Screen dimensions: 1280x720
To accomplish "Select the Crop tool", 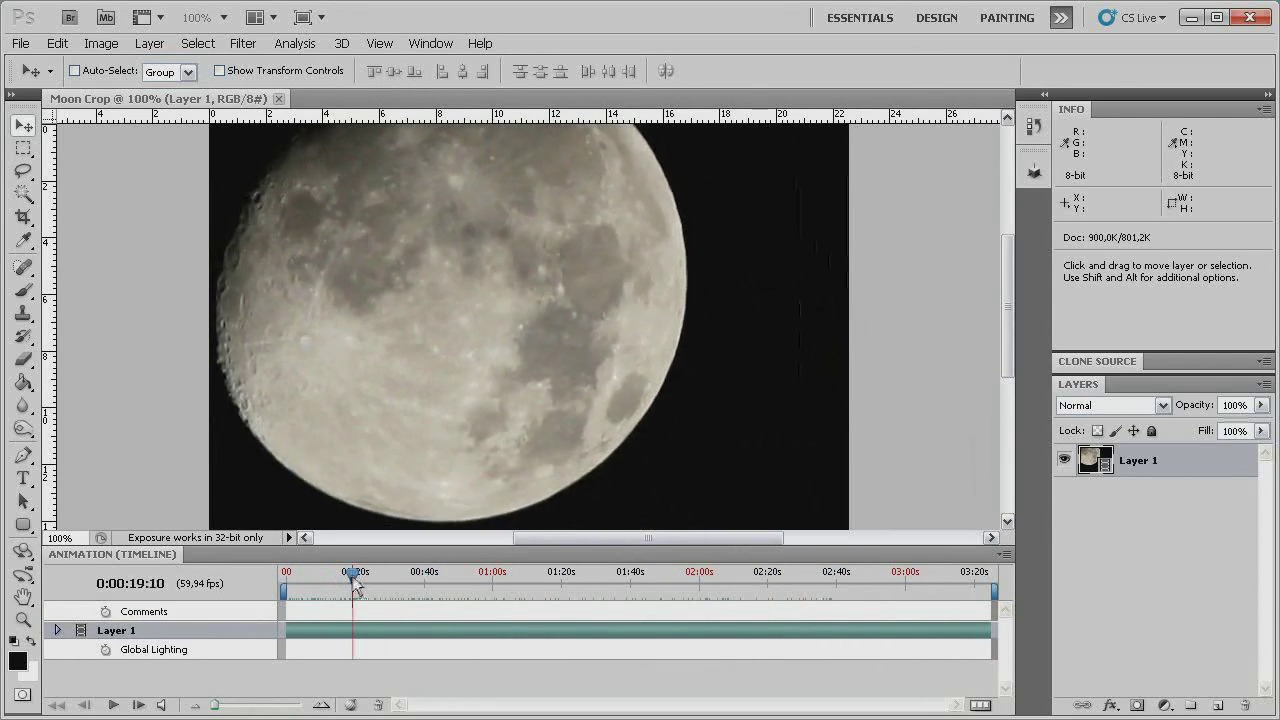I will (x=23, y=217).
